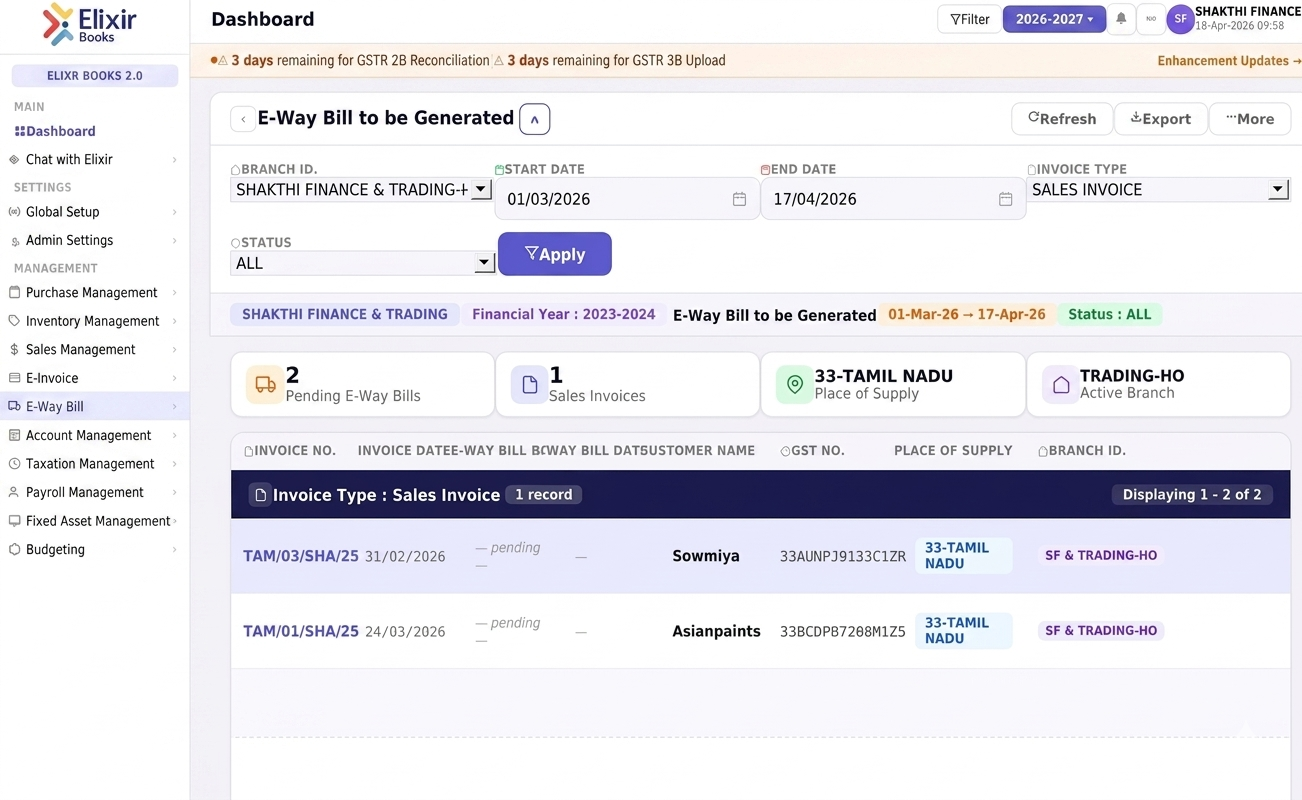Viewport: 1302px width, 800px height.
Task: Click the Pending E-Way Bills truck icon
Action: click(265, 384)
